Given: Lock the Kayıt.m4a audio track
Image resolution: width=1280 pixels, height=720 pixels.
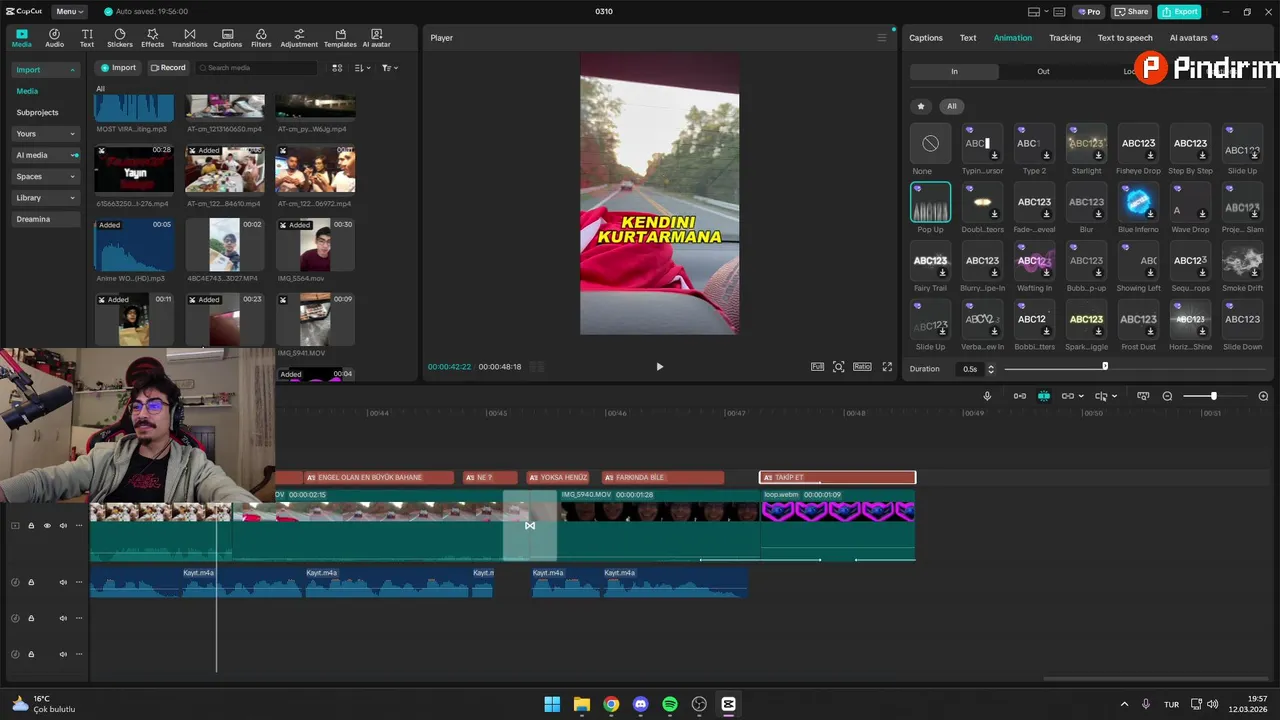Looking at the screenshot, I should 31,582.
